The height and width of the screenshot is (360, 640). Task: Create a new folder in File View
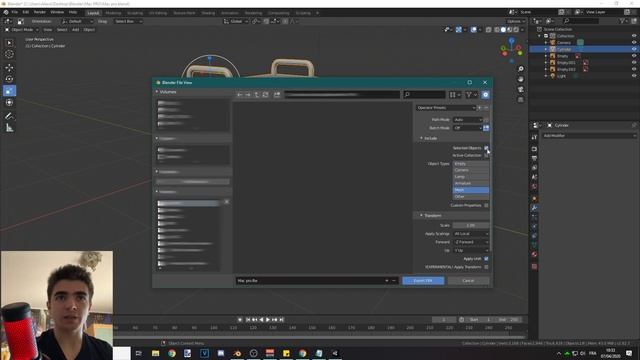[277, 95]
